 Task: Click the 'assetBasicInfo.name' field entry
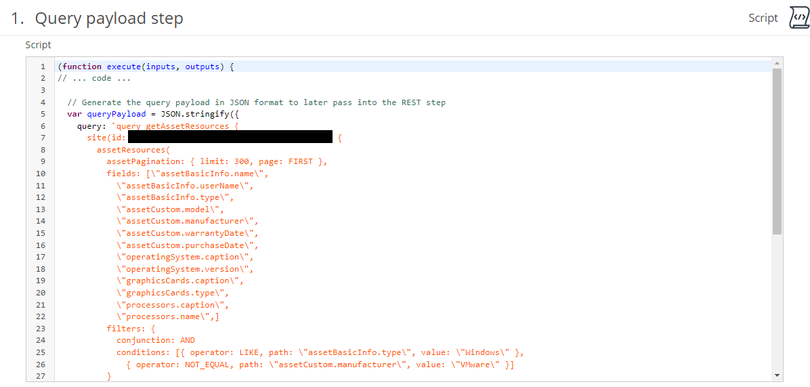[207, 174]
